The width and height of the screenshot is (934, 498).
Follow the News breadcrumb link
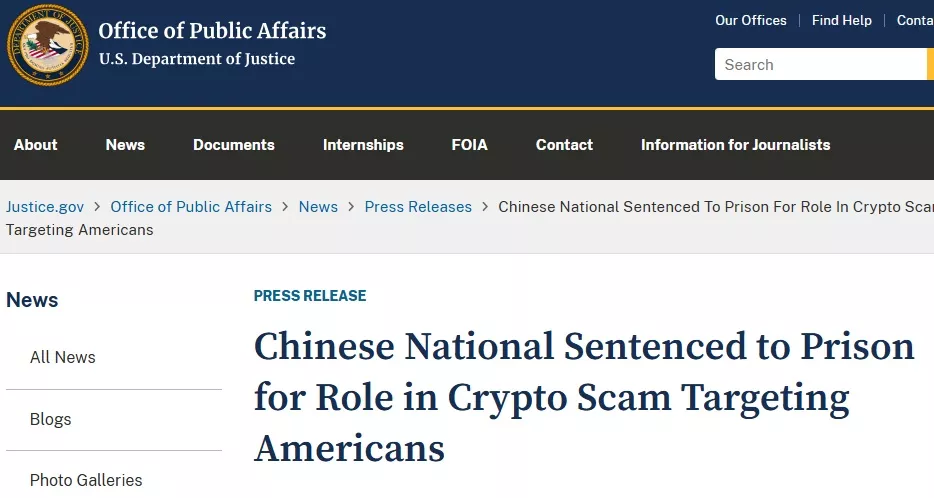coord(318,207)
